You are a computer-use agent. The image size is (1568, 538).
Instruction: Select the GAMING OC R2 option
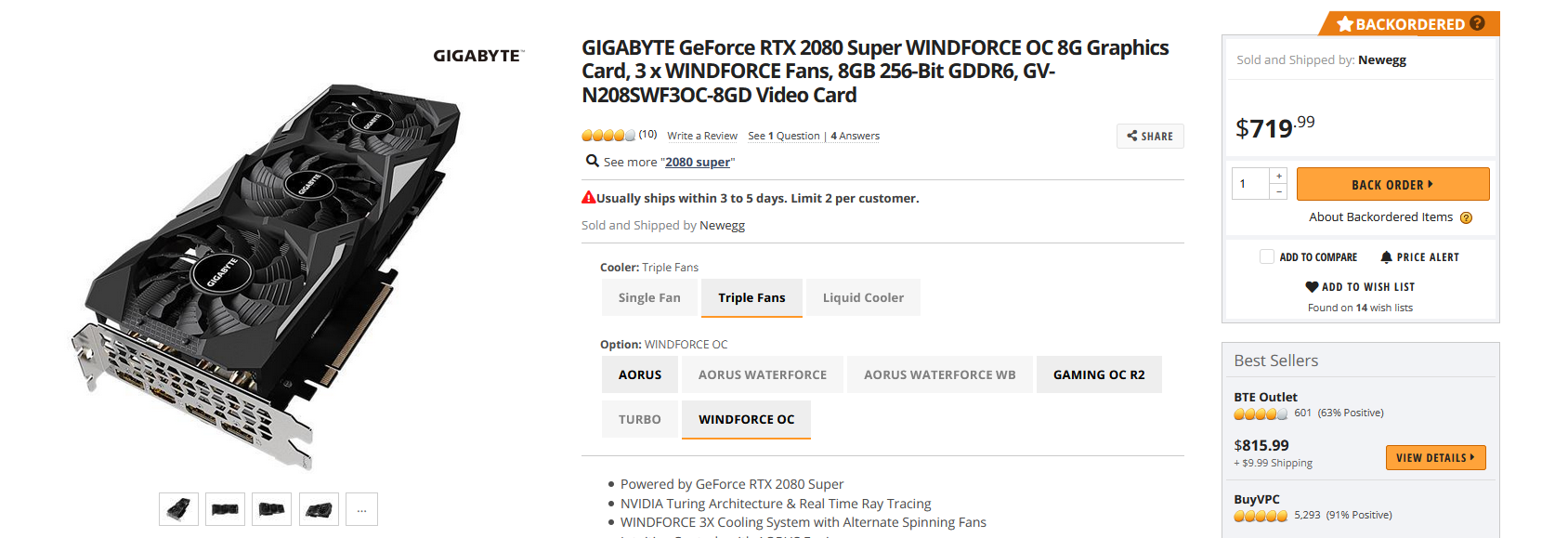point(1099,374)
